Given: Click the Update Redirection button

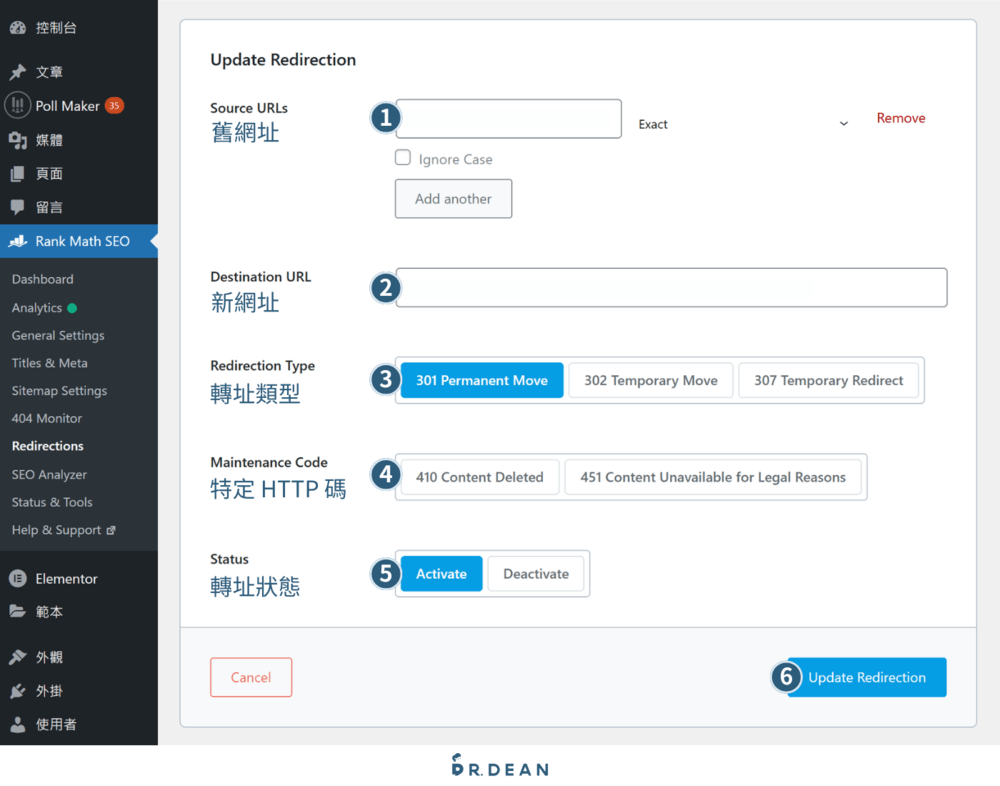Looking at the screenshot, I should point(866,677).
